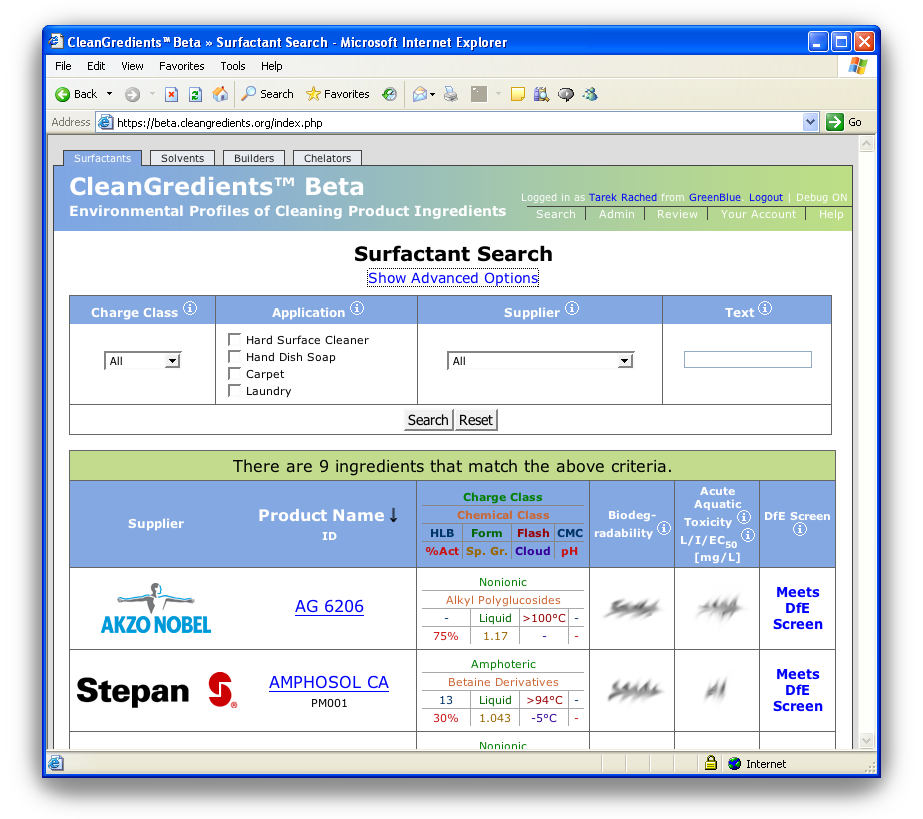The image size is (923, 819).
Task: Check the Hard Surface Cleaner box
Action: (x=234, y=340)
